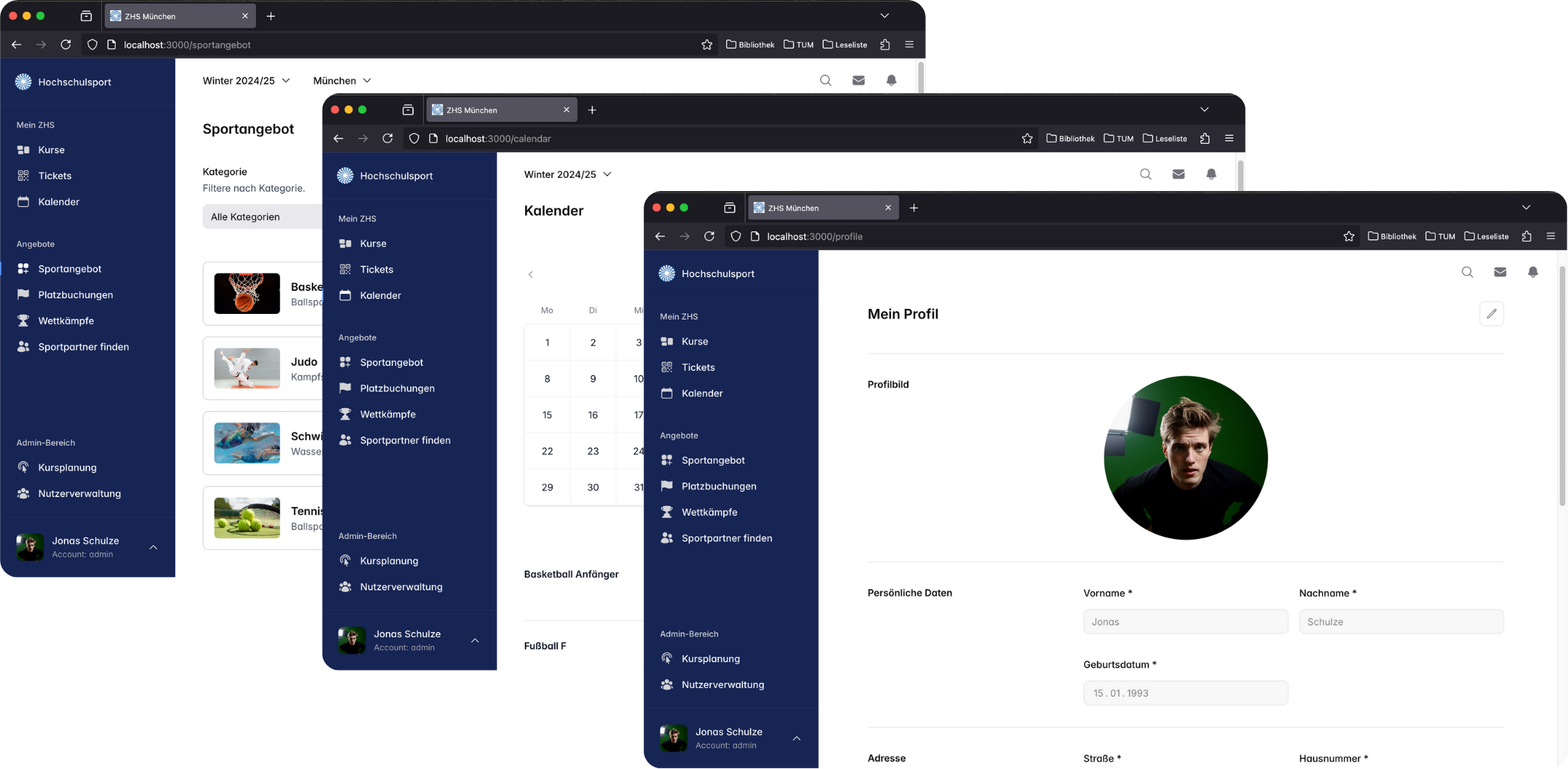Viewport: 1568px width, 769px height.
Task: Click the profile window vertical scrollbar
Action: [1561, 387]
